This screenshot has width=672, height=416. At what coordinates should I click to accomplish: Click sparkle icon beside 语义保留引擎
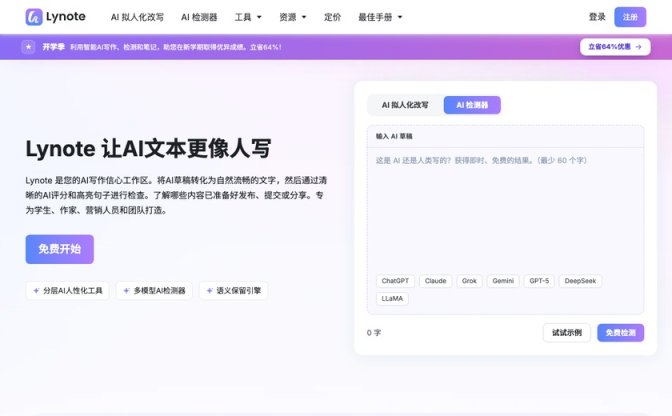pyautogui.click(x=209, y=290)
